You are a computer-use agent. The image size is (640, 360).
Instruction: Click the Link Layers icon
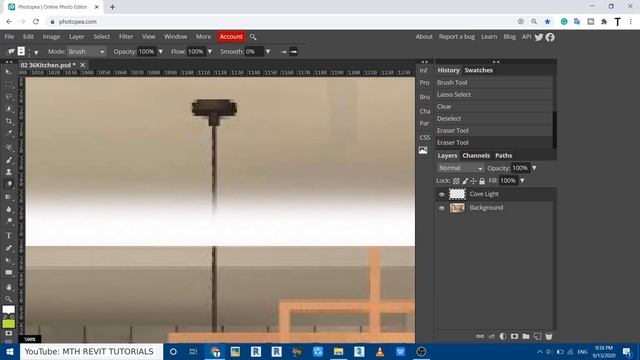[x=480, y=336]
